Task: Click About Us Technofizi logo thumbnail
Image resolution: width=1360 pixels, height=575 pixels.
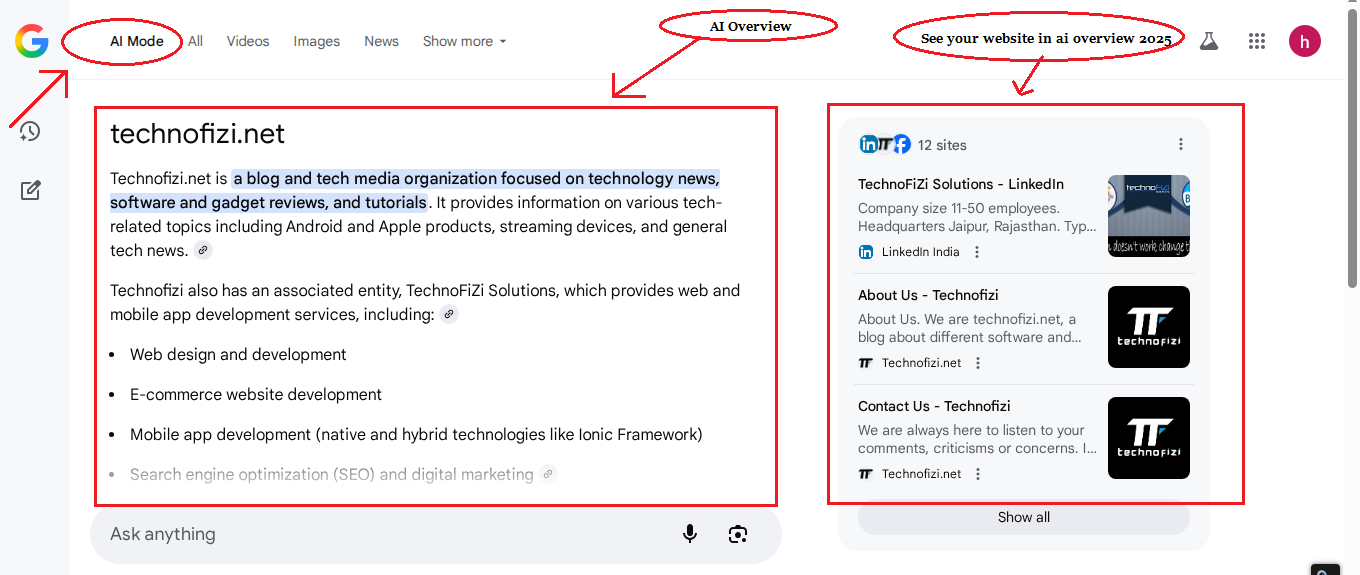Action: pyautogui.click(x=1149, y=327)
